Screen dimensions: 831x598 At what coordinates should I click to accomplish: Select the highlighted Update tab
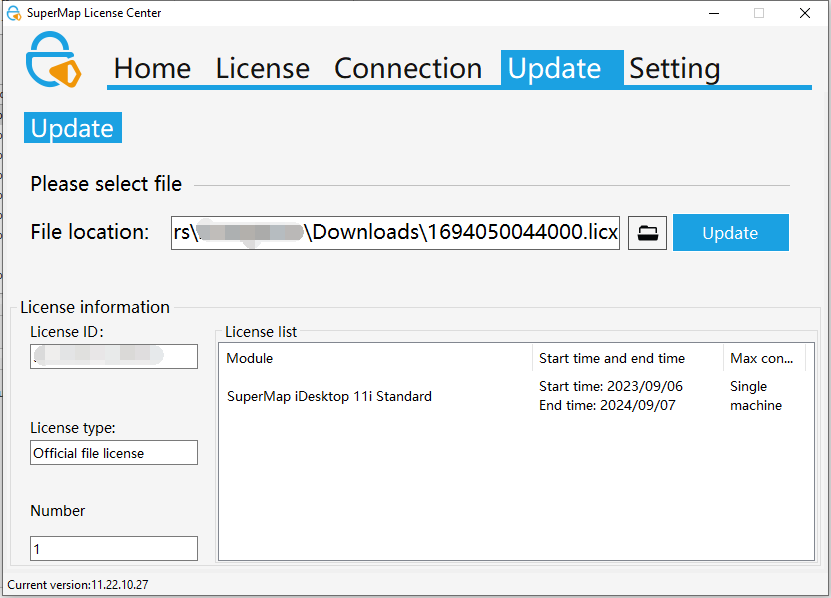555,68
